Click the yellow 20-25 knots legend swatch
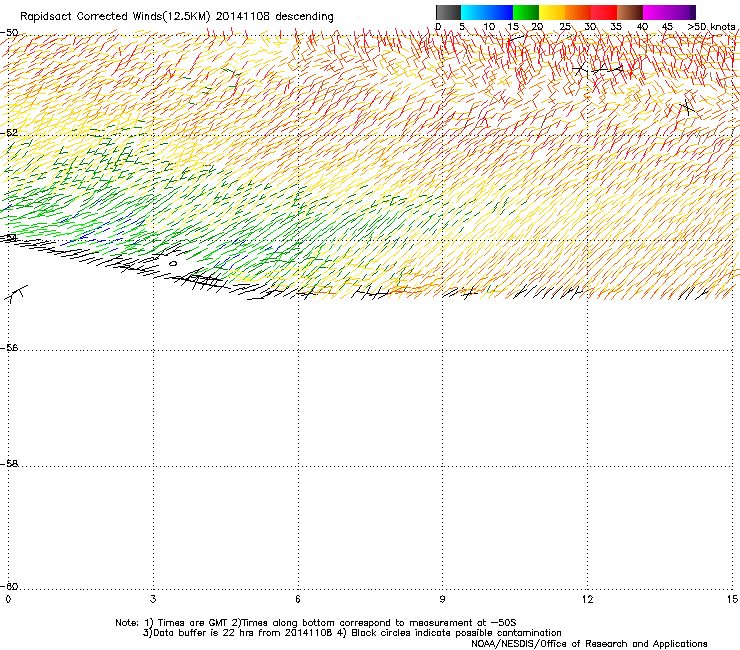 [x=552, y=12]
